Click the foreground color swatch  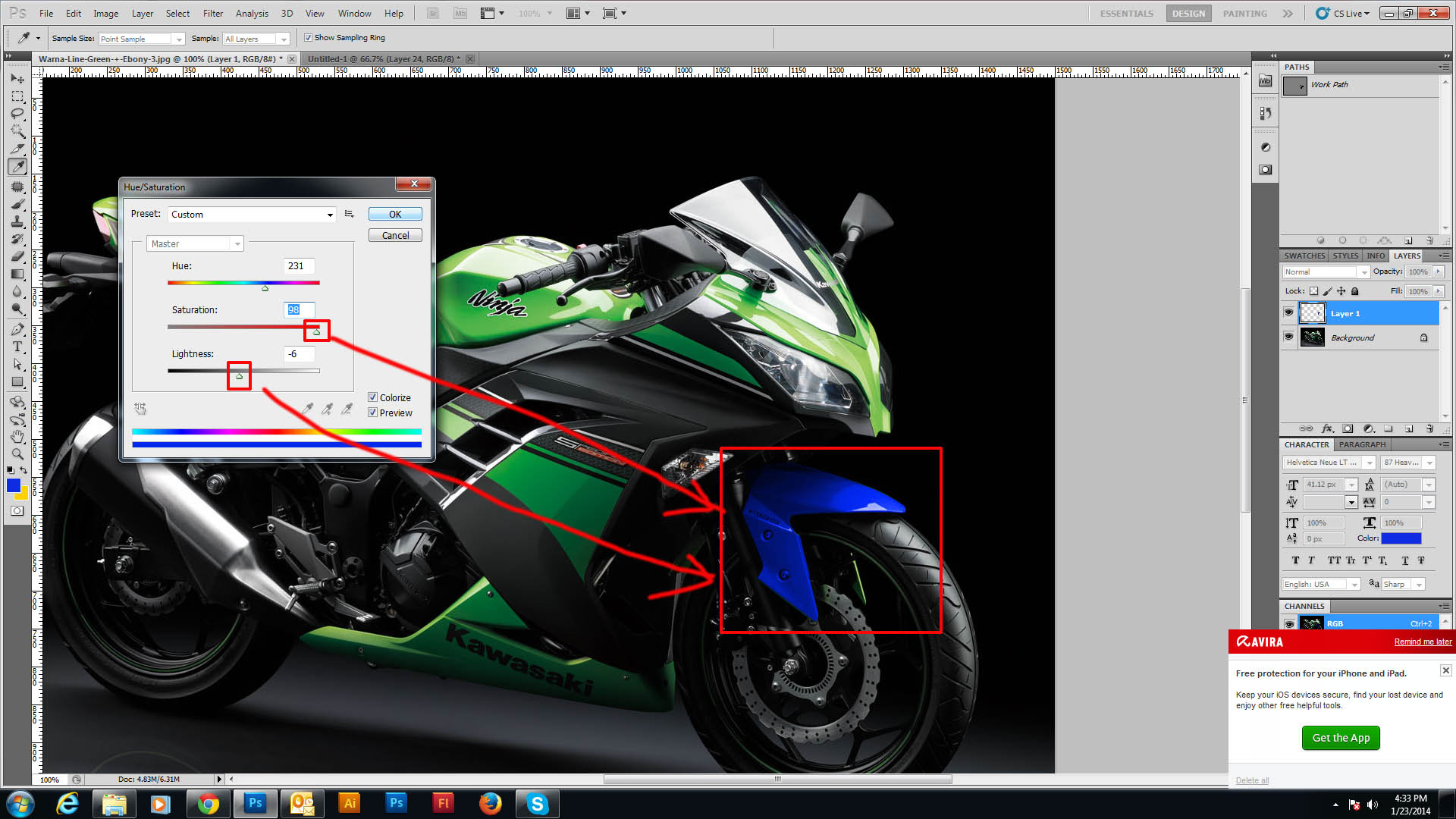pyautogui.click(x=14, y=485)
